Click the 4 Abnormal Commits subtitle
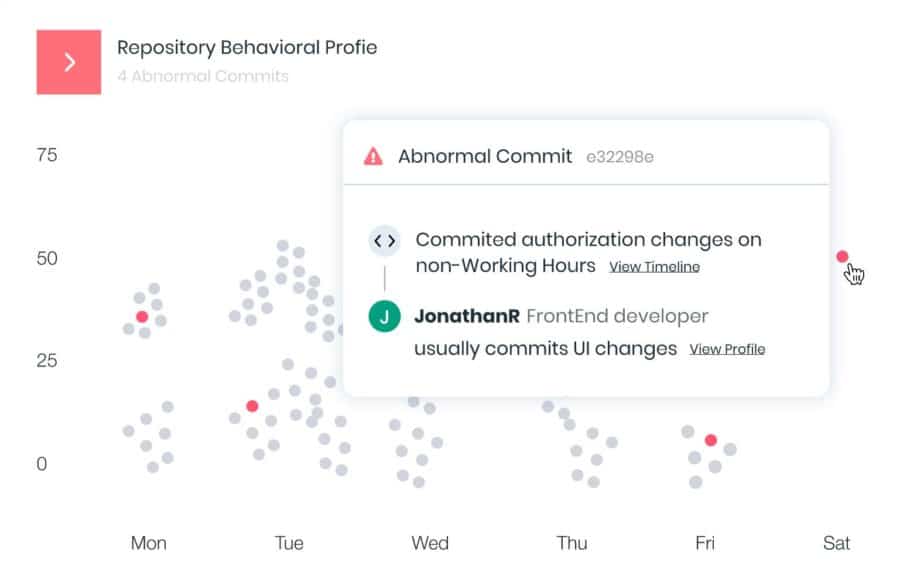Viewport: 900px width, 583px height. (203, 76)
